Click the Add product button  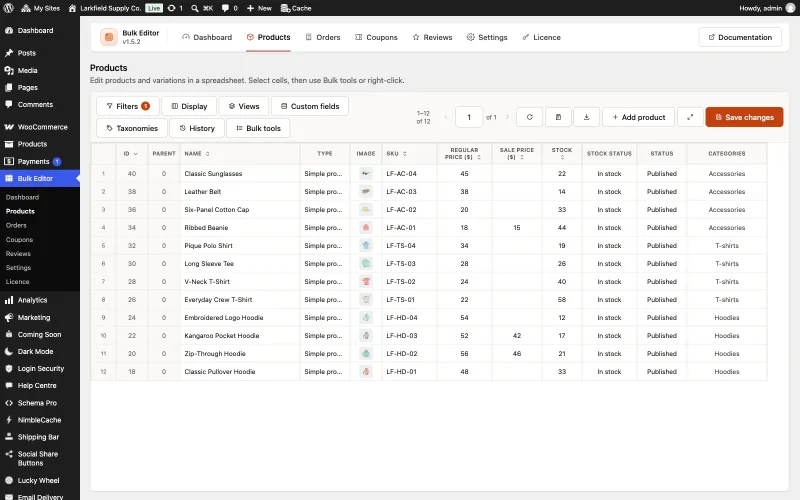pos(638,117)
